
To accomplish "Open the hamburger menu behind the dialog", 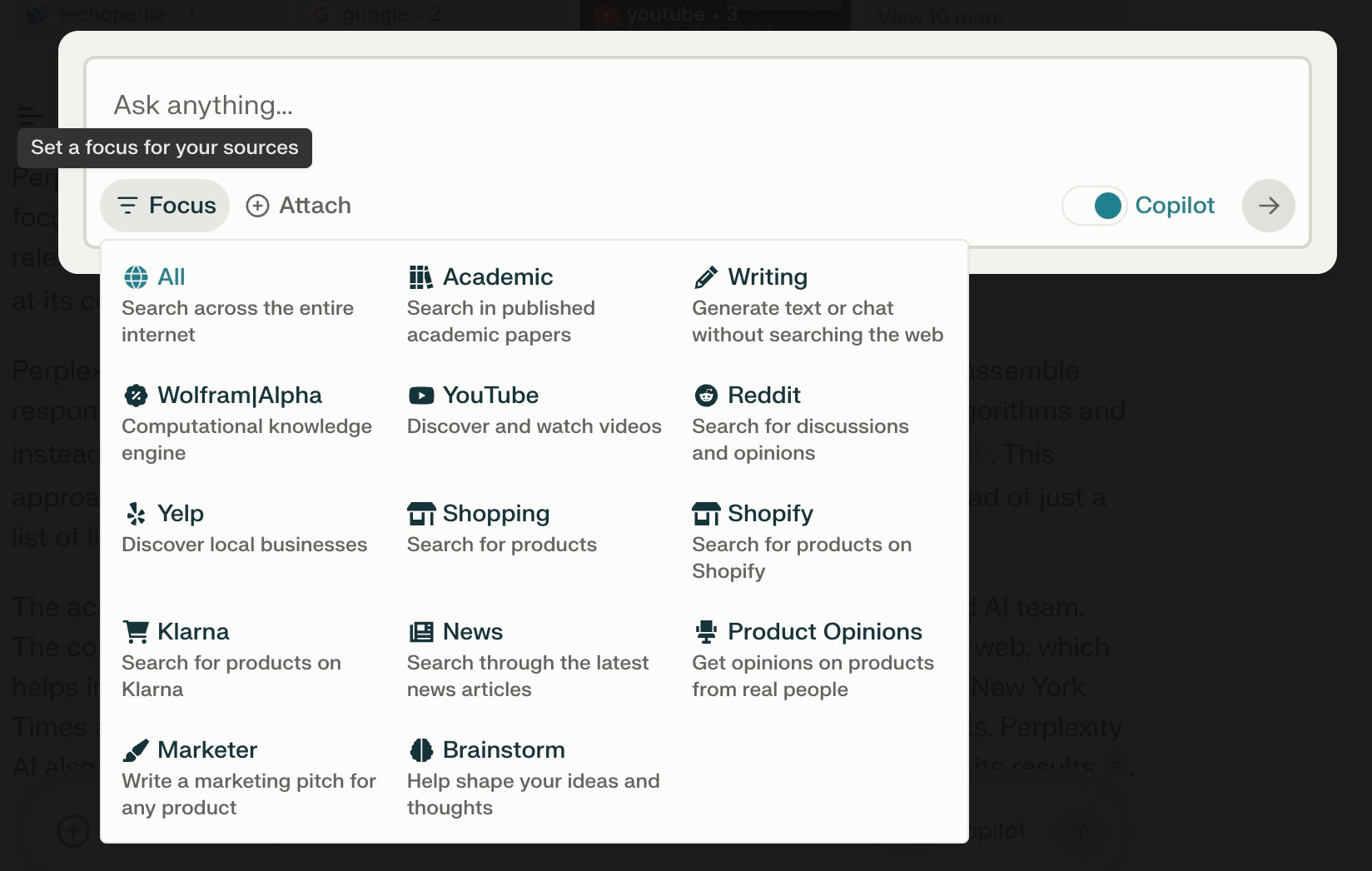I will click(29, 116).
